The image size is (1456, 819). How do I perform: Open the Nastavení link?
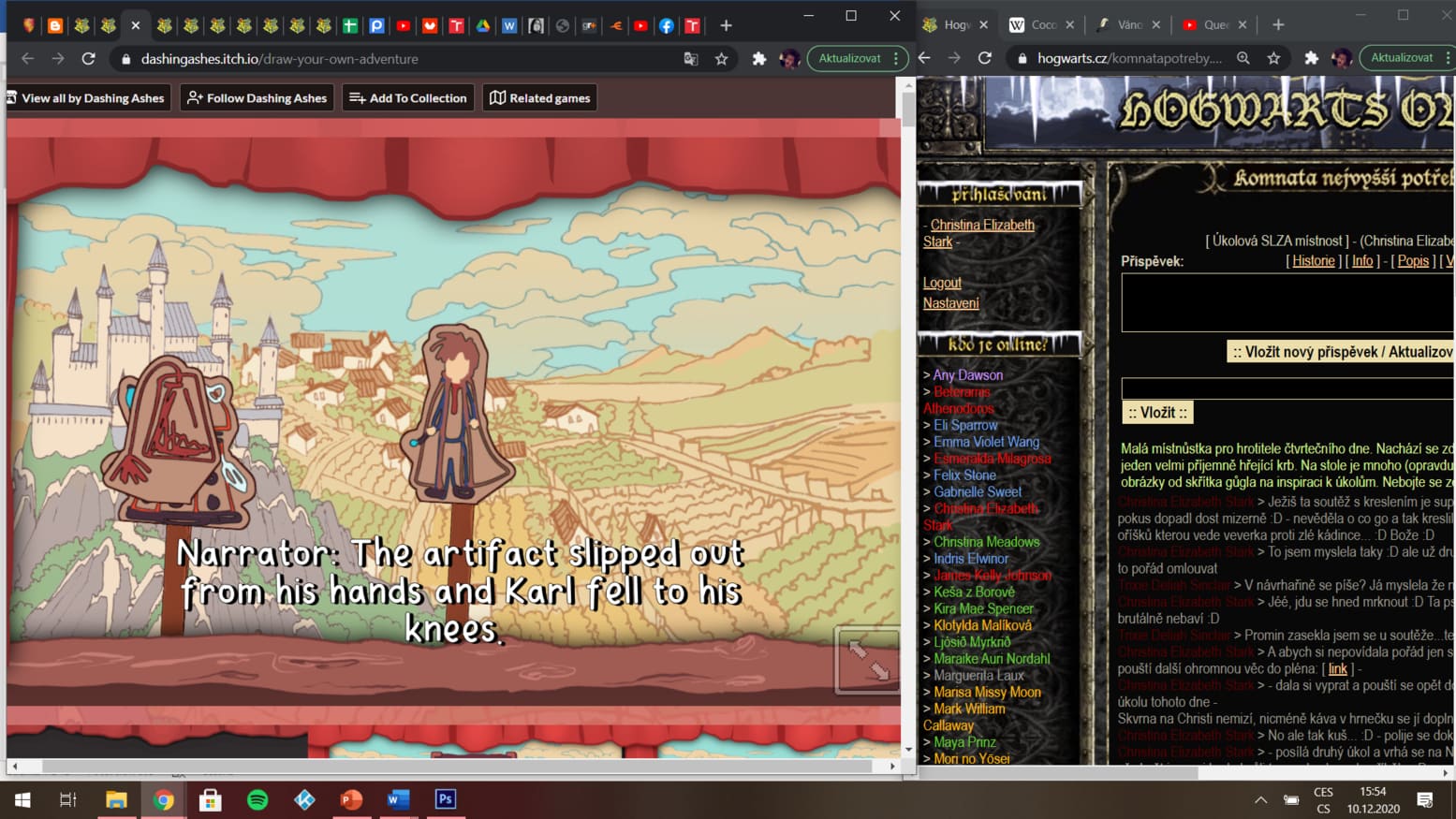click(x=950, y=303)
